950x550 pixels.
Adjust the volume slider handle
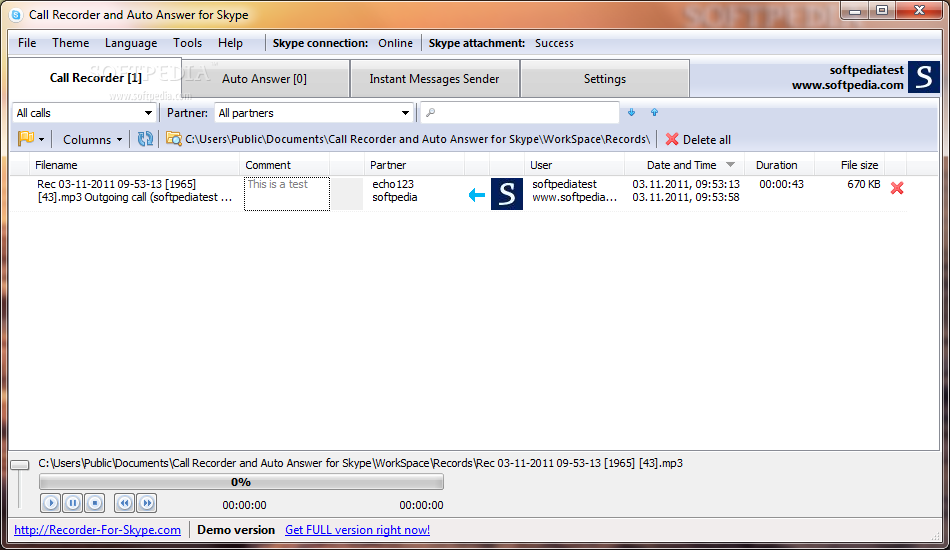click(20, 465)
